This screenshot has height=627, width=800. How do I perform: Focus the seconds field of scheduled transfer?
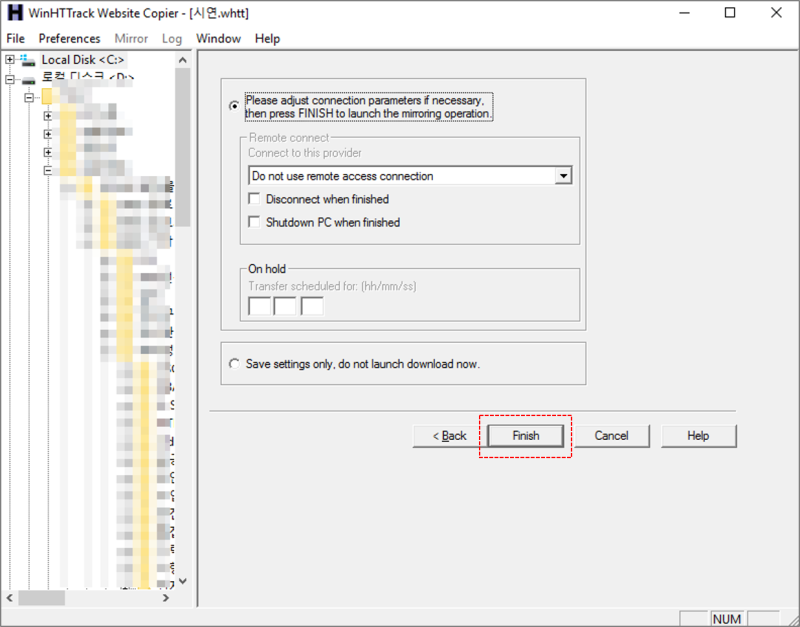[x=312, y=306]
